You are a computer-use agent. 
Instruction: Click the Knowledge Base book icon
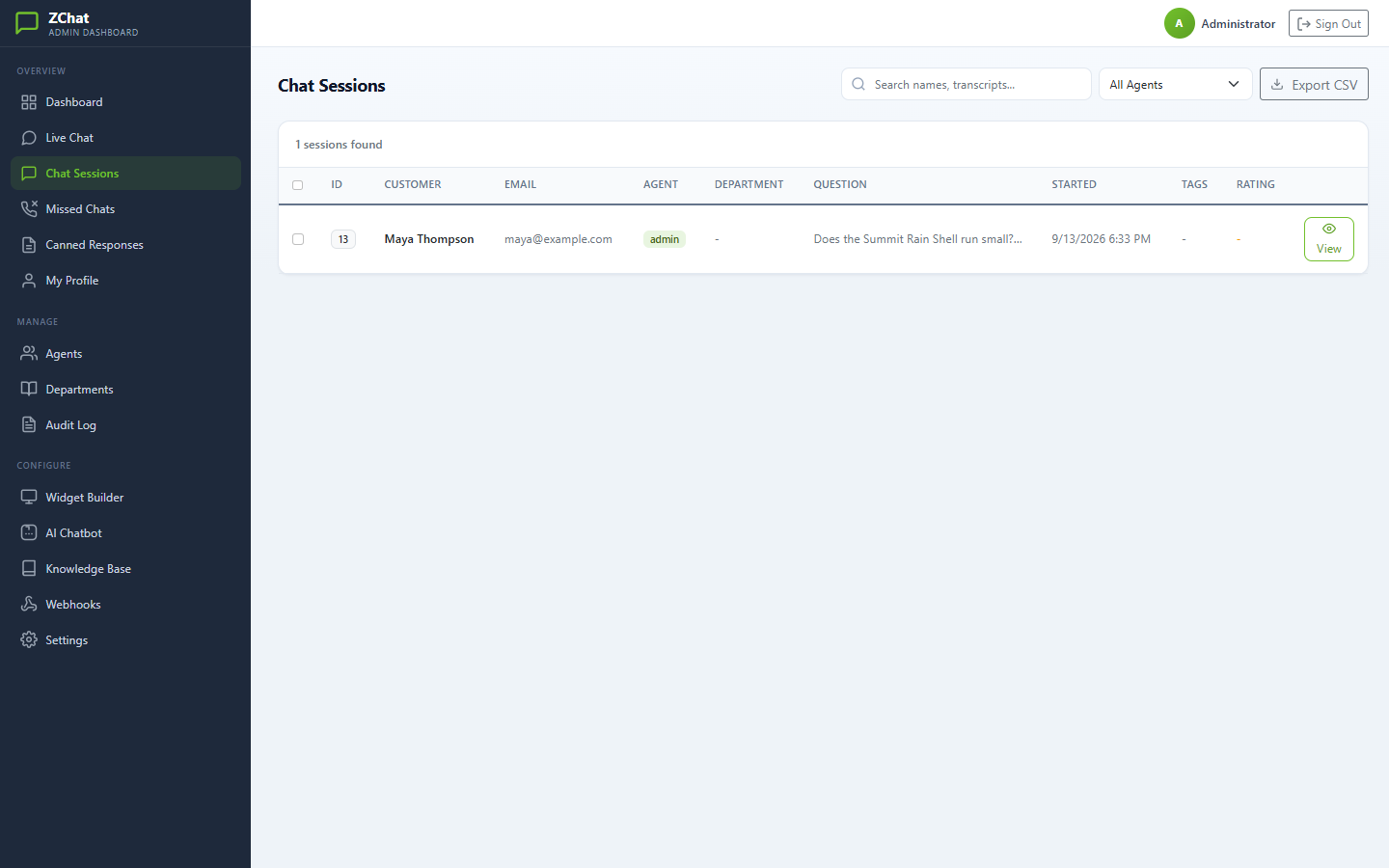[29, 569]
